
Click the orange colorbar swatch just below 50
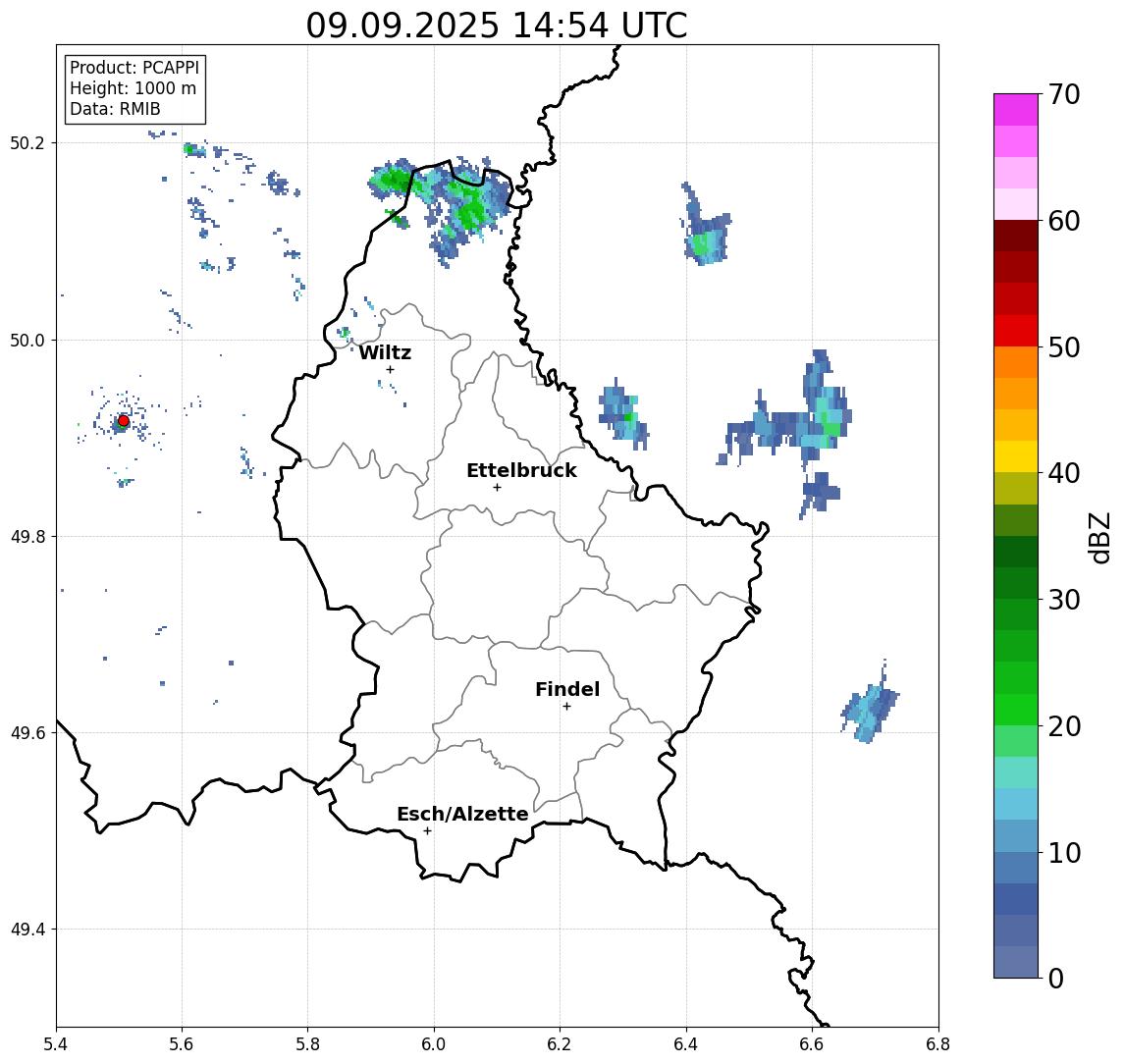[x=1016, y=362]
